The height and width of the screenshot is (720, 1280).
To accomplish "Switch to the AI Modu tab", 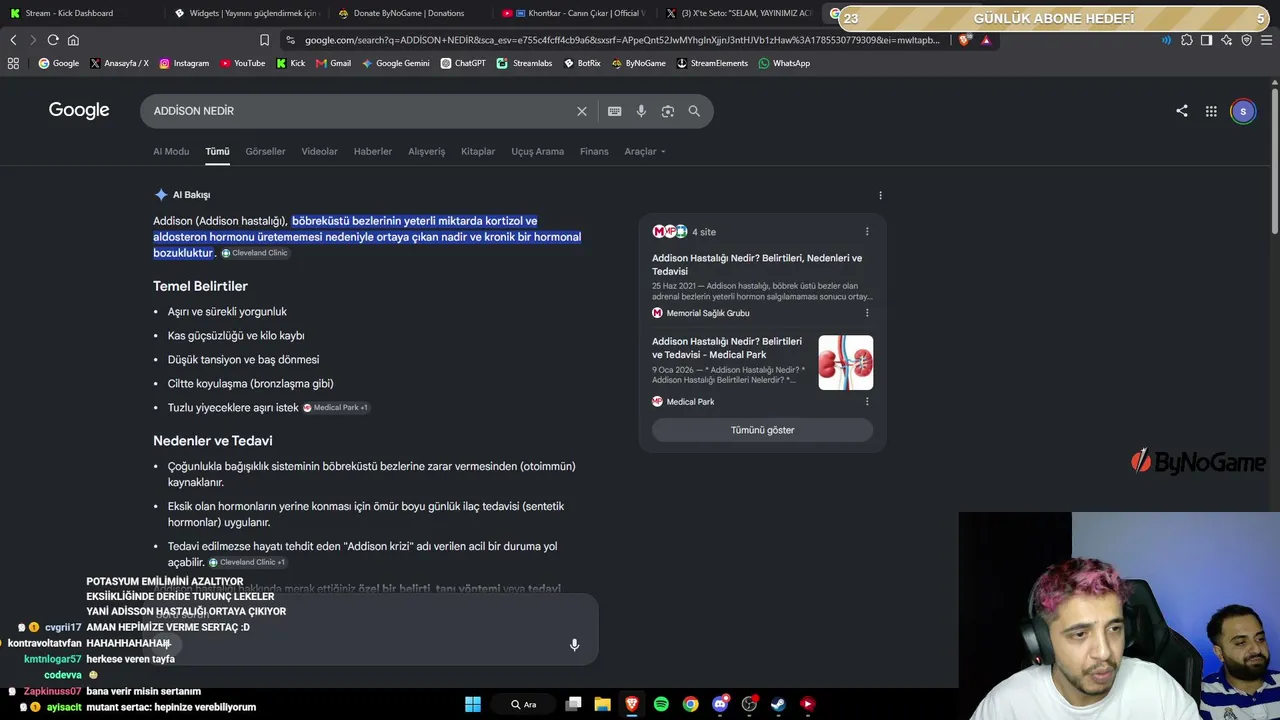I will pyautogui.click(x=171, y=152).
